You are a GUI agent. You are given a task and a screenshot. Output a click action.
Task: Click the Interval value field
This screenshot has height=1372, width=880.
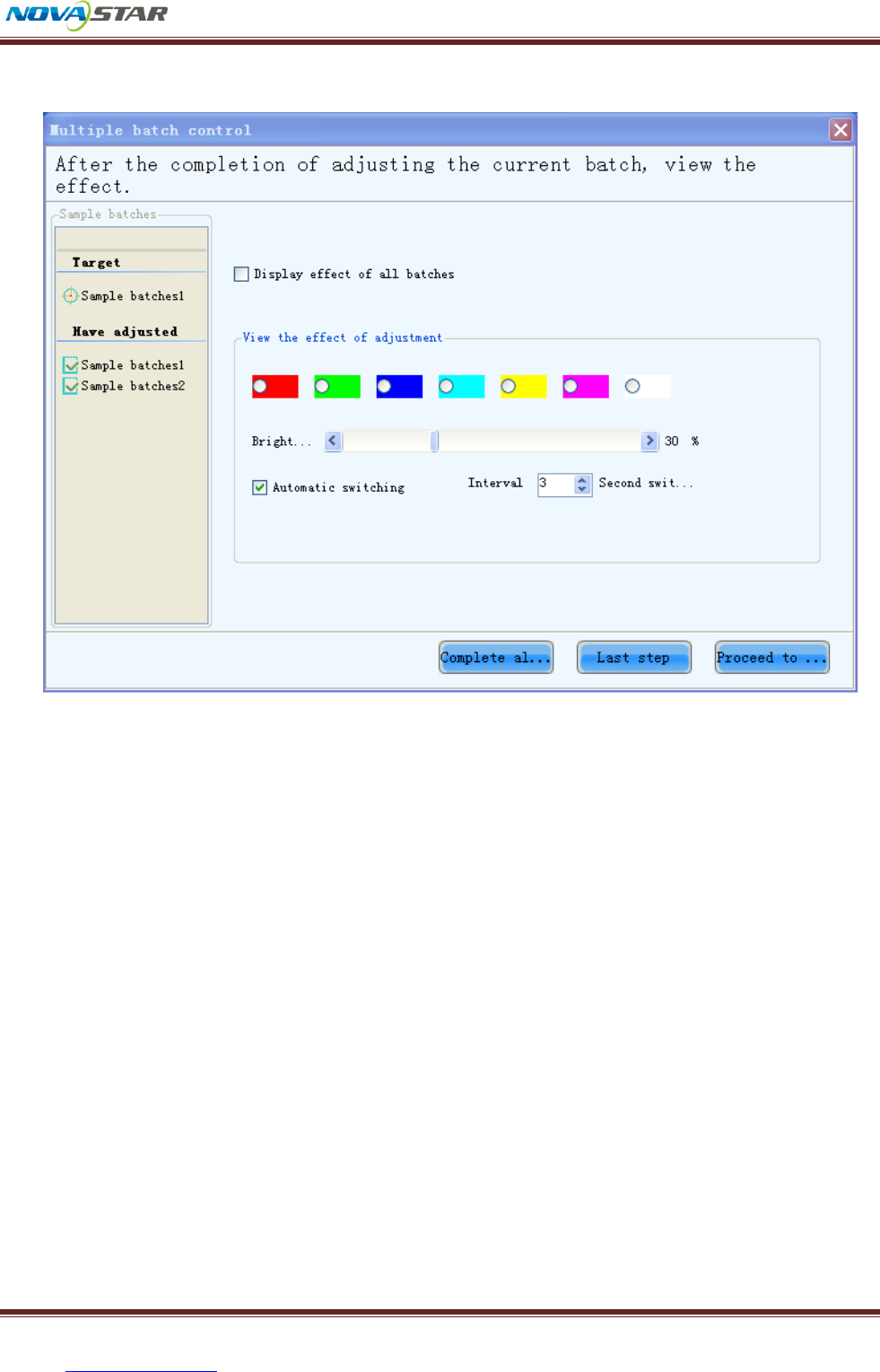[x=556, y=485]
